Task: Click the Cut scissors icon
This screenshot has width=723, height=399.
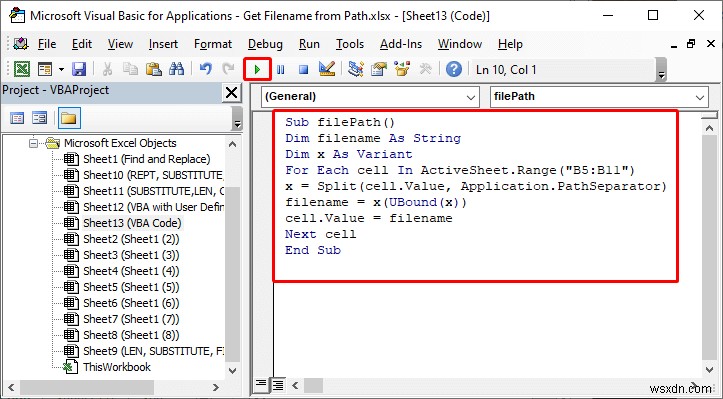Action: click(107, 70)
